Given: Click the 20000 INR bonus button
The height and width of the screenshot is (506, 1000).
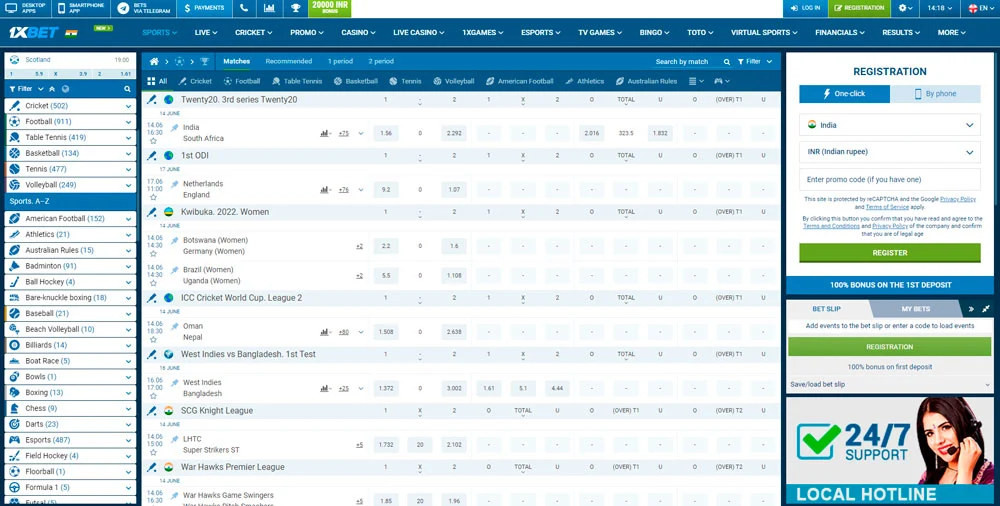Looking at the screenshot, I should [x=330, y=8].
